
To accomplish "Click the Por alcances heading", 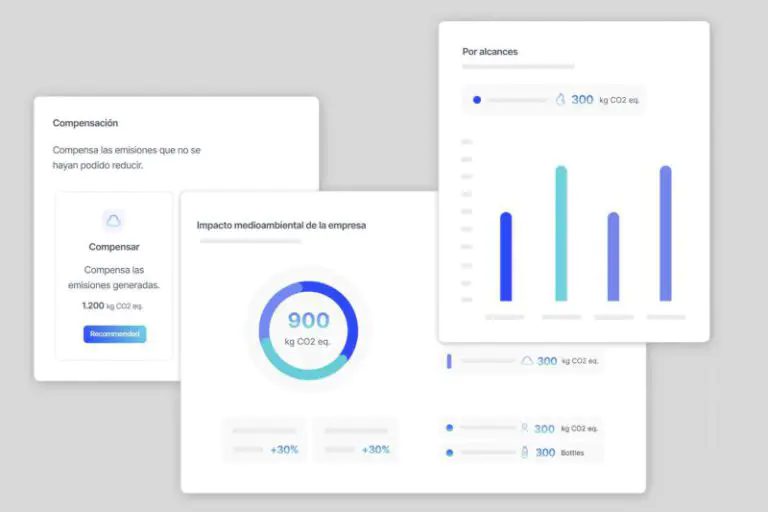I will pyautogui.click(x=490, y=51).
